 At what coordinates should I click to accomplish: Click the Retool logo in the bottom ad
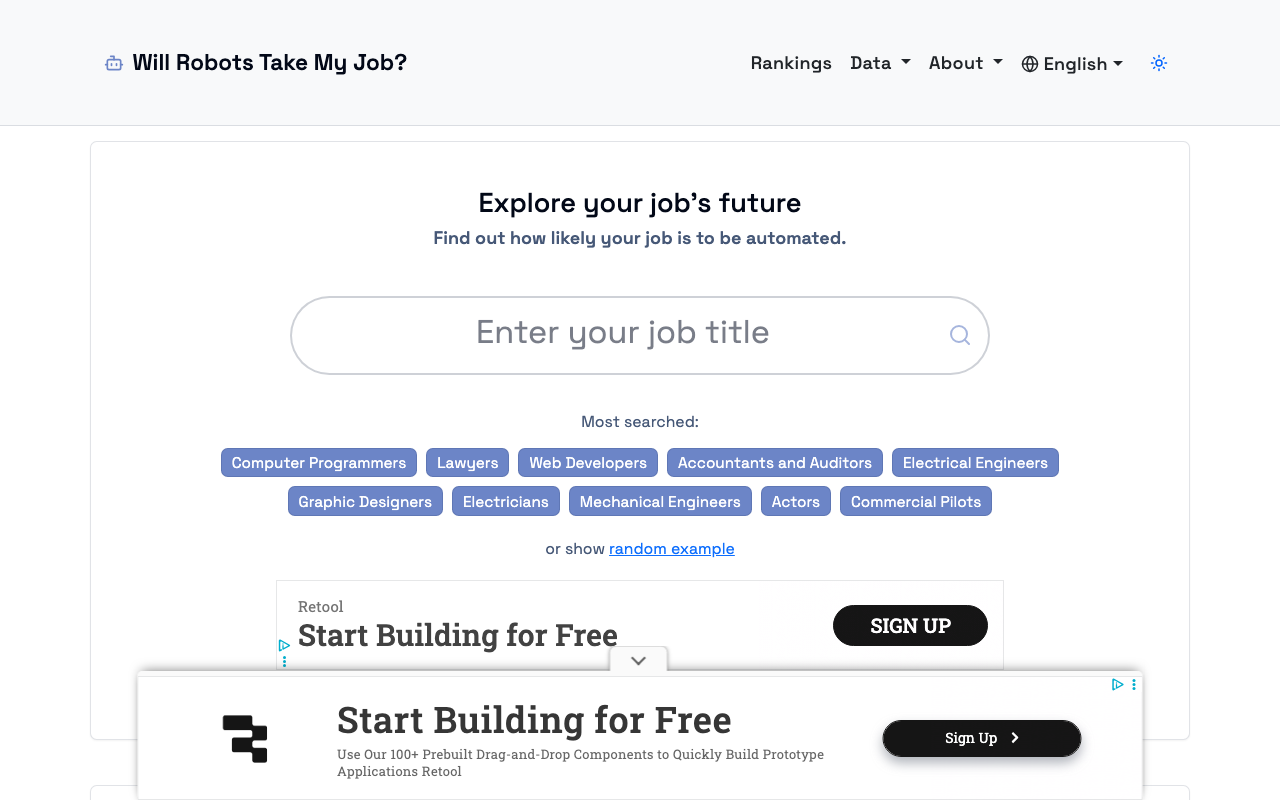(x=244, y=738)
